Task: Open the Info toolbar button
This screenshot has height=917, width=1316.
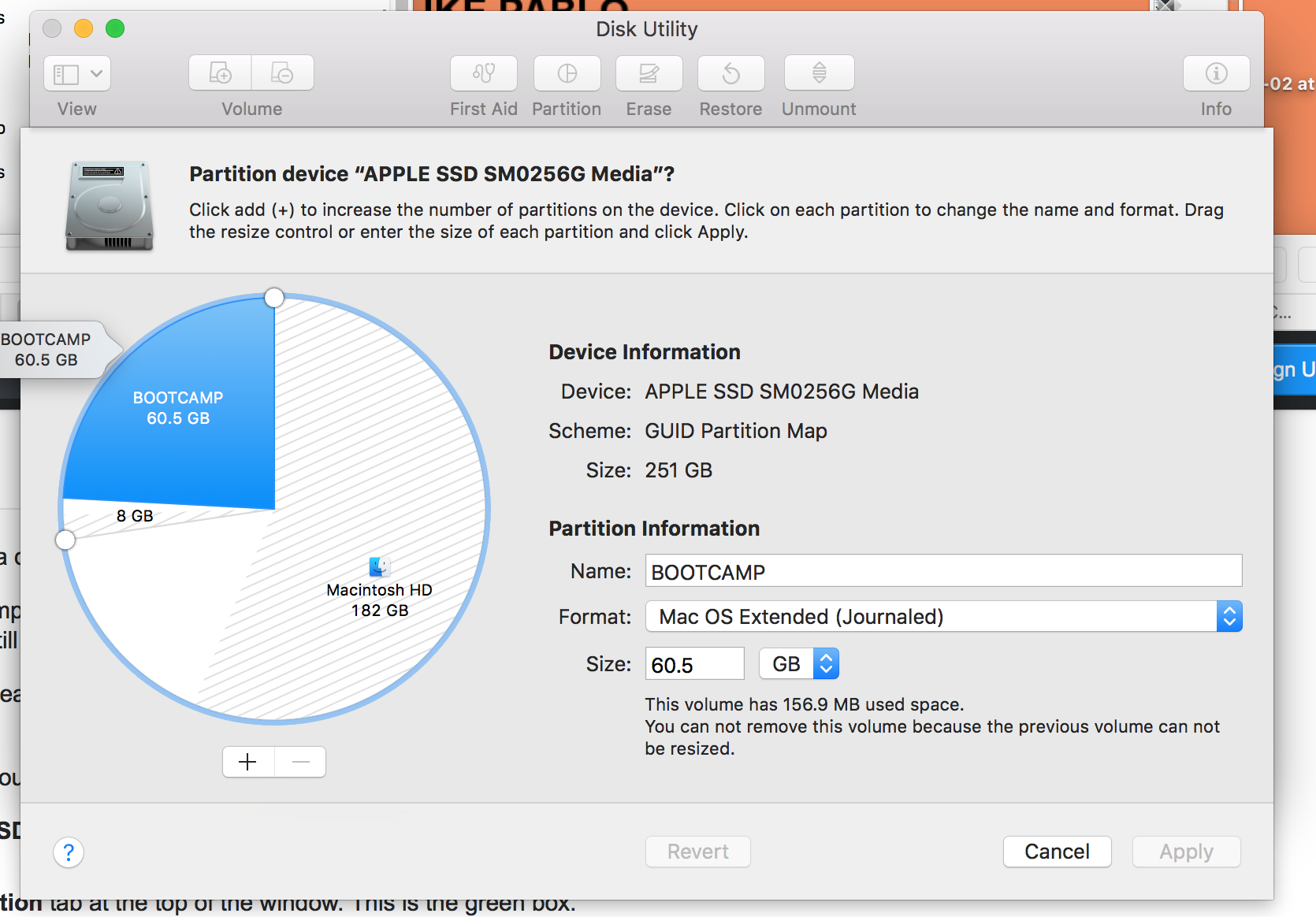Action: point(1217,73)
